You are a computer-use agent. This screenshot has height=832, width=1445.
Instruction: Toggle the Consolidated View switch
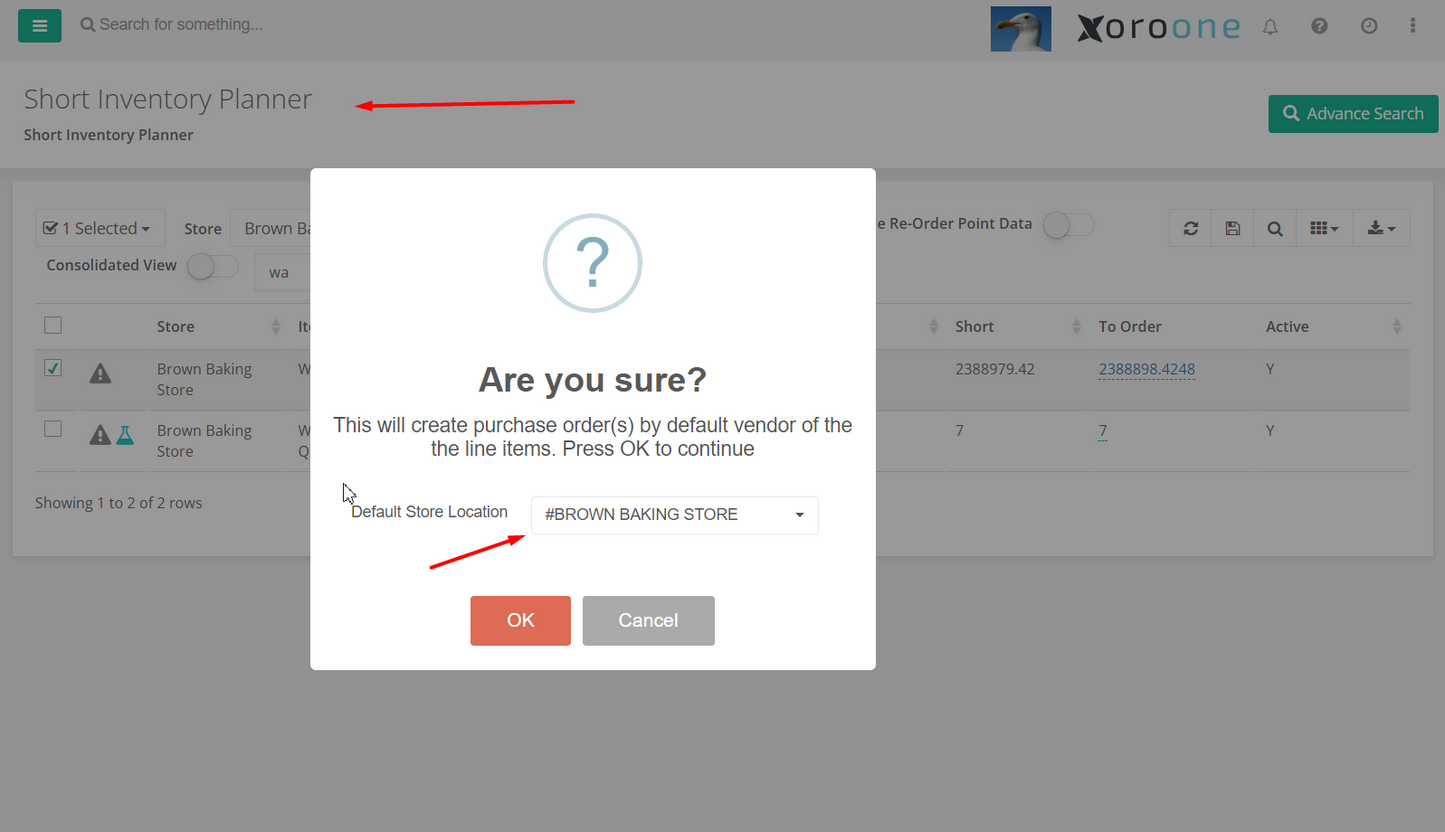coord(213,266)
